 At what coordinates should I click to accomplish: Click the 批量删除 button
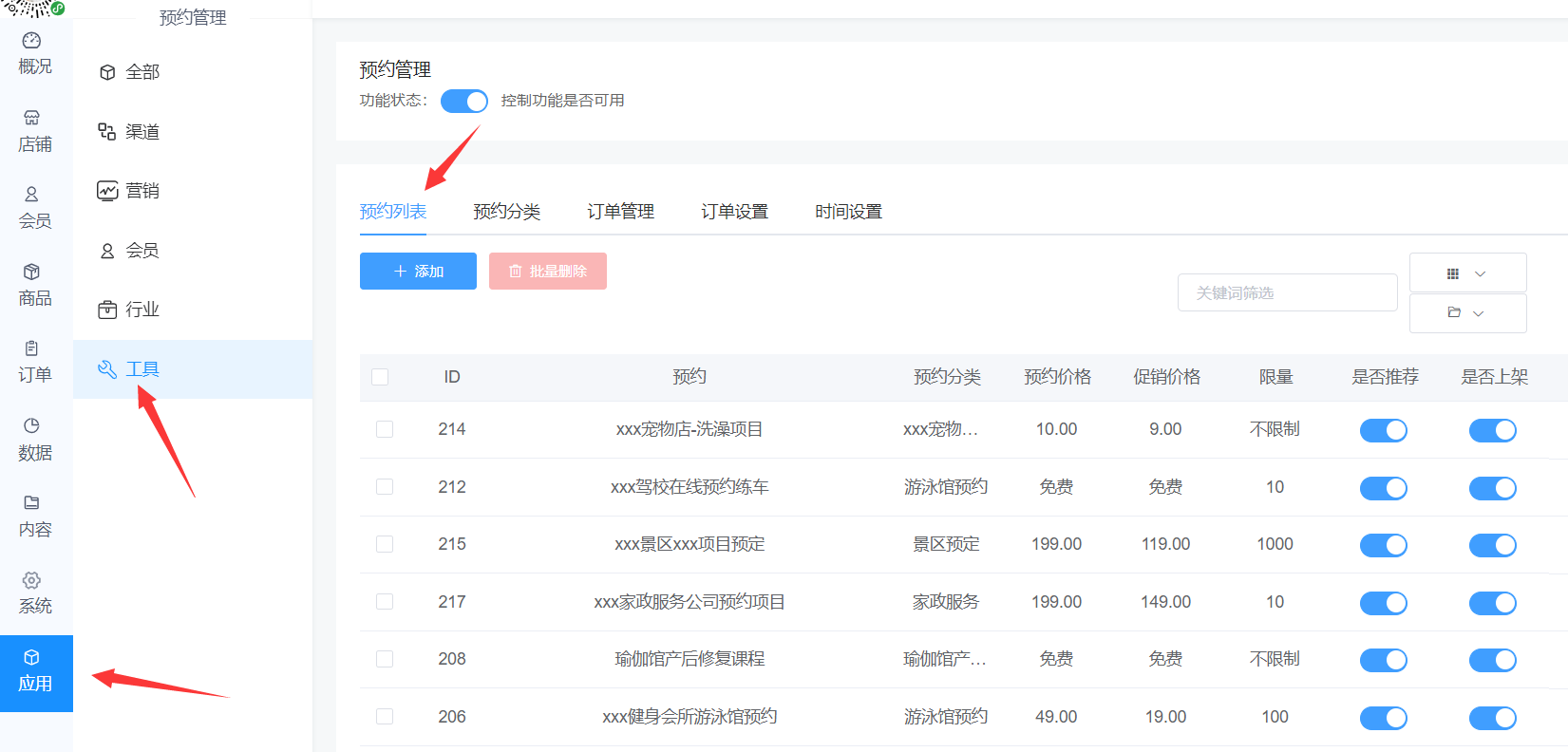point(548,272)
